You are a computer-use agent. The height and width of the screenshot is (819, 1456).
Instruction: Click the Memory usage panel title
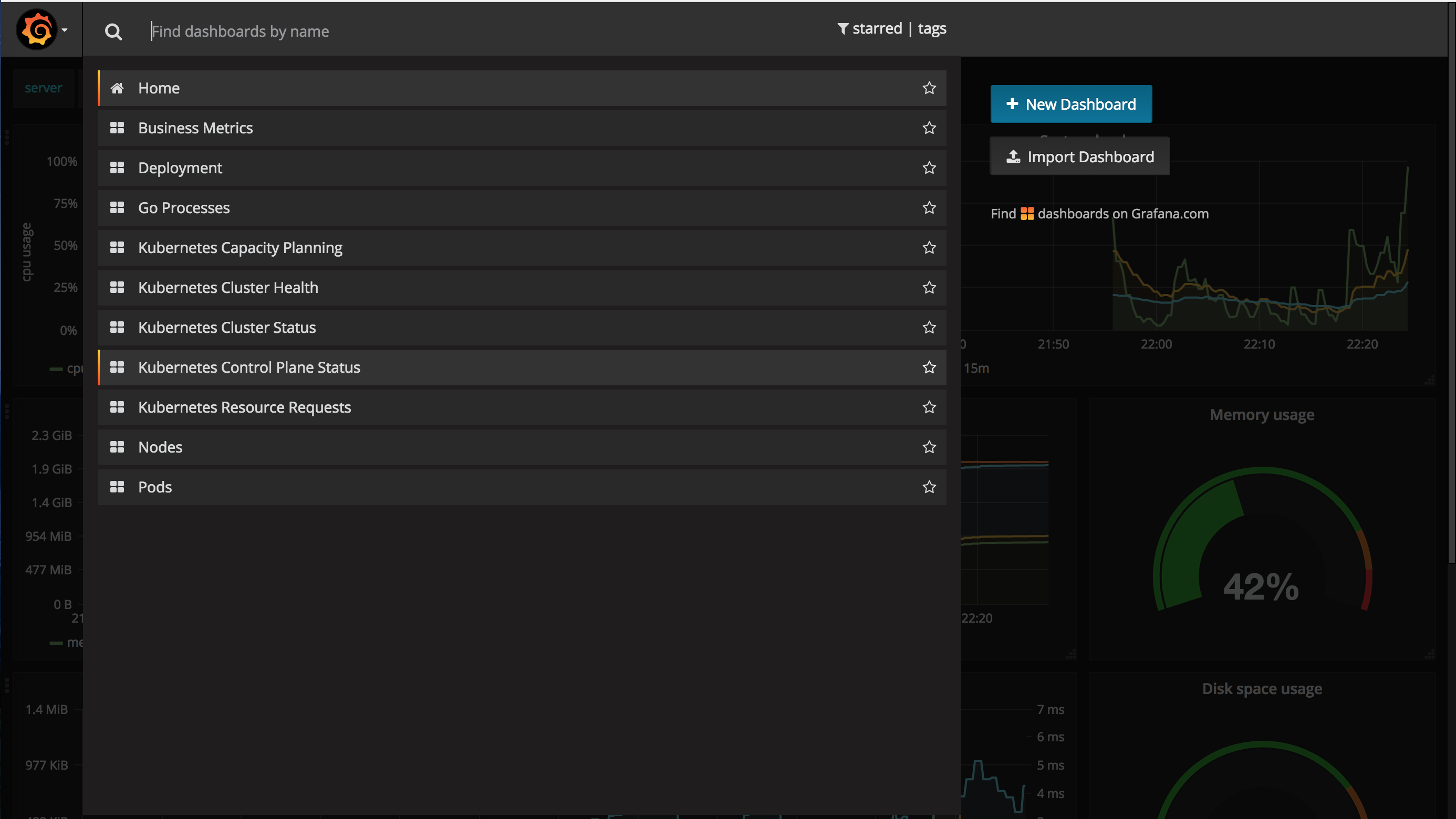tap(1262, 415)
